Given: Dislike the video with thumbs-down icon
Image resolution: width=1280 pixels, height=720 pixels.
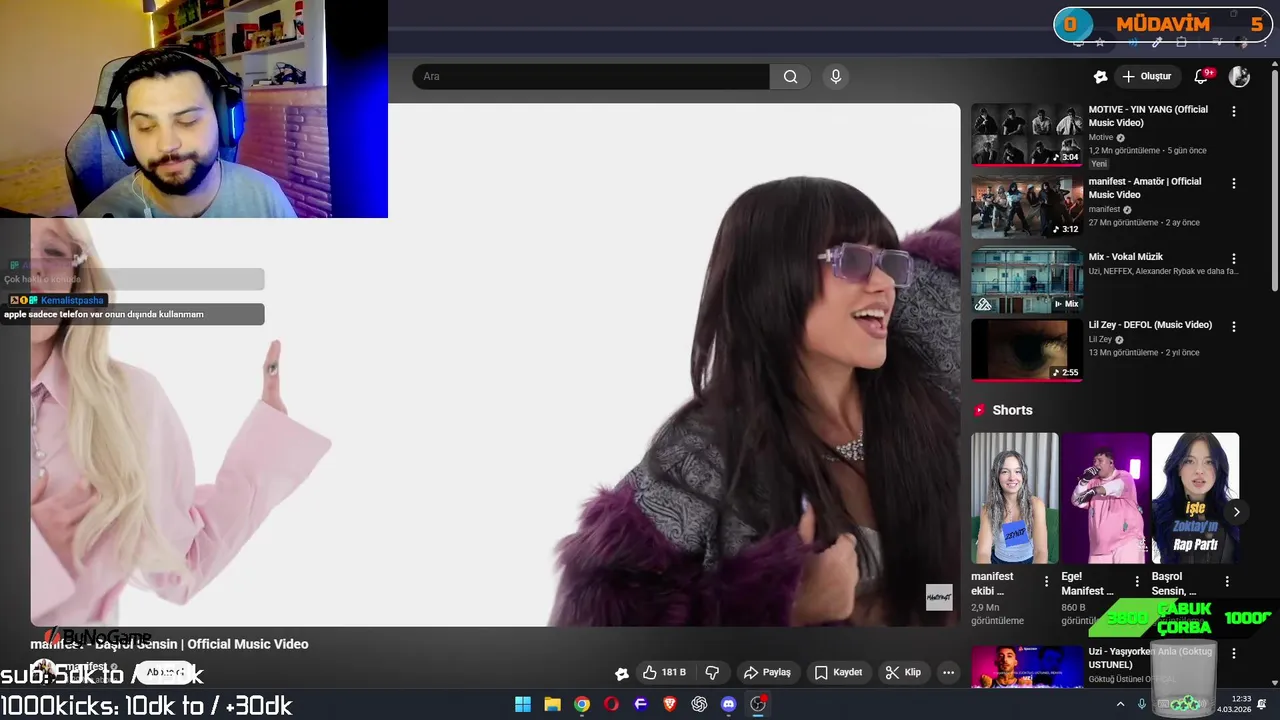Looking at the screenshot, I should coord(712,673).
